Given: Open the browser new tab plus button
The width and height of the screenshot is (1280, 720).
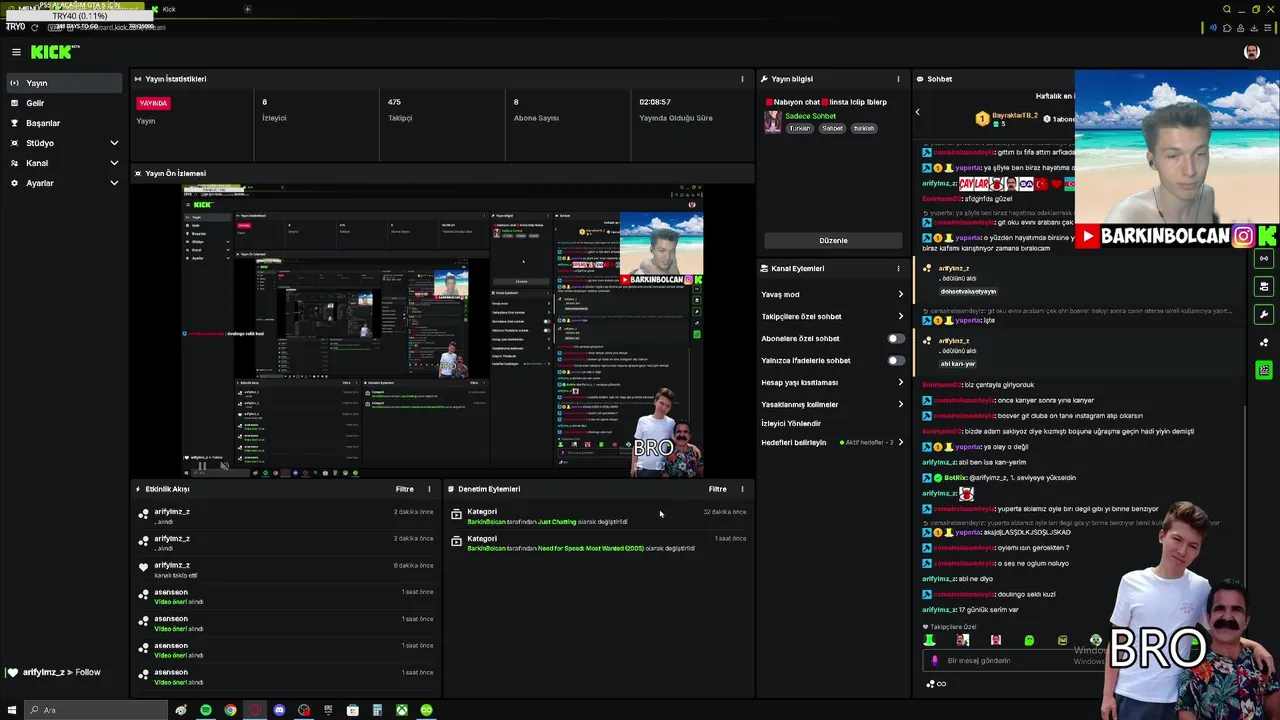Looking at the screenshot, I should [247, 9].
